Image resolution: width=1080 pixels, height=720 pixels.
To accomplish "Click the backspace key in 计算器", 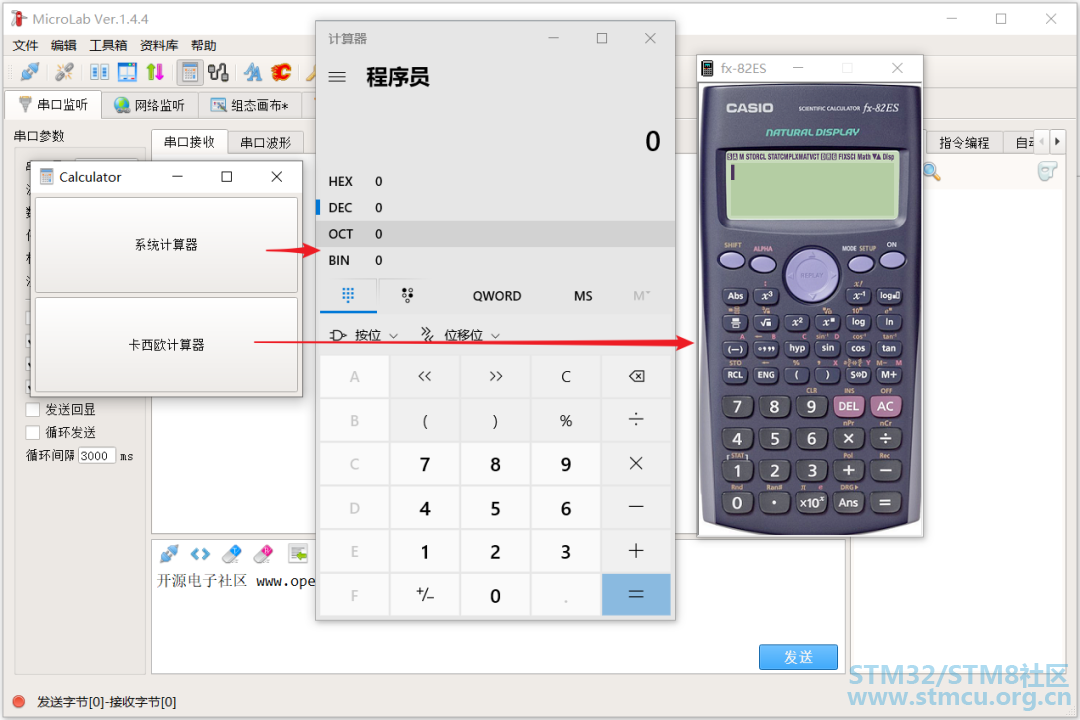I will 636,376.
